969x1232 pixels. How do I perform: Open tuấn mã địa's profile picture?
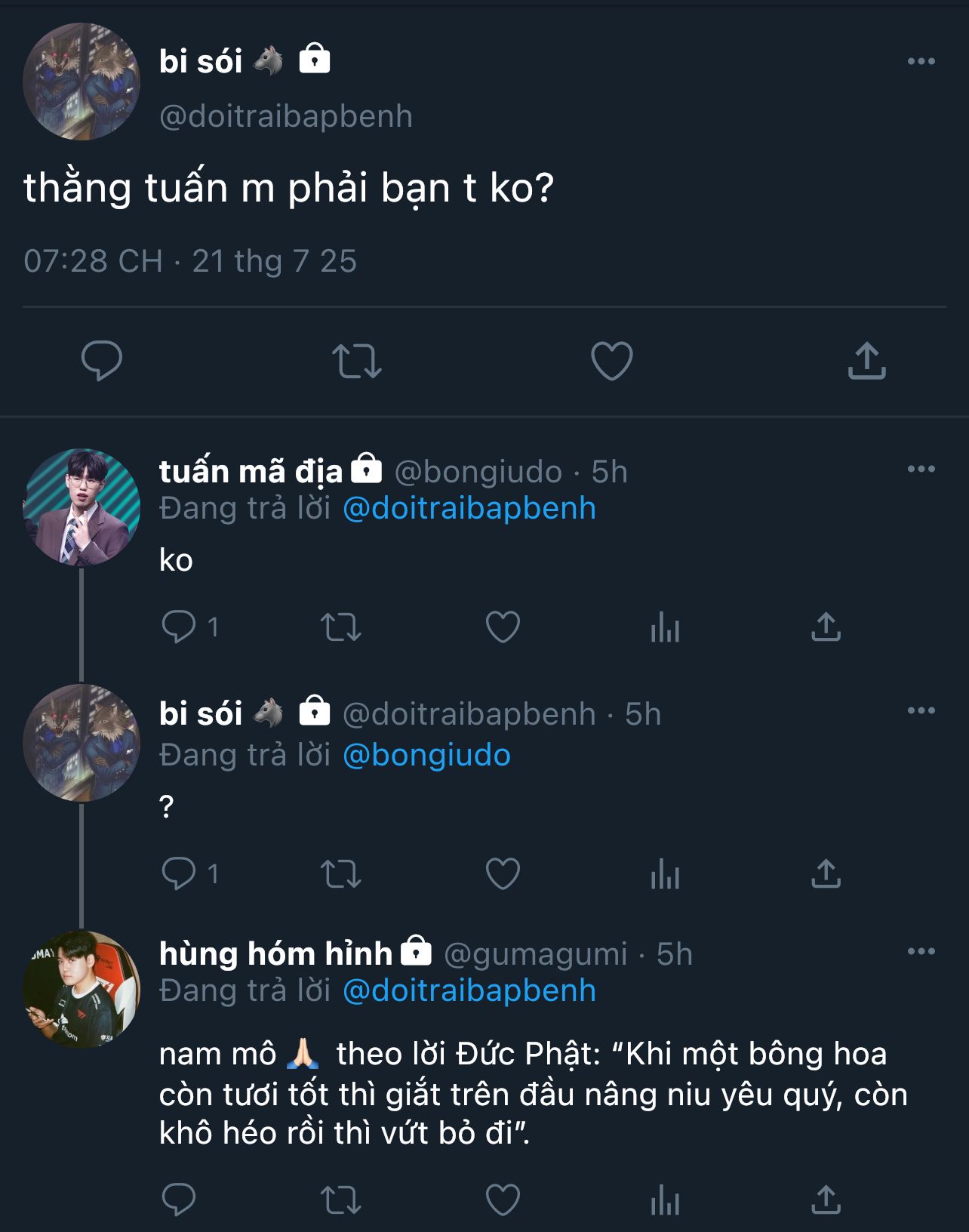point(82,507)
